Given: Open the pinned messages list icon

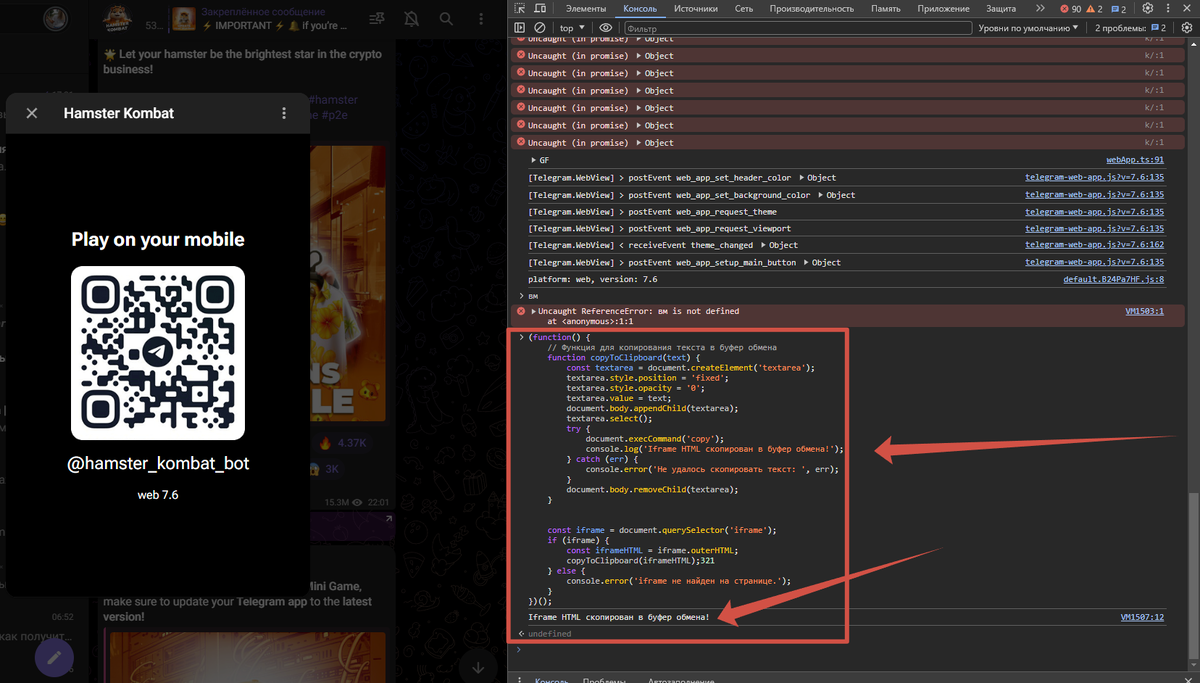Looking at the screenshot, I should (x=377, y=19).
